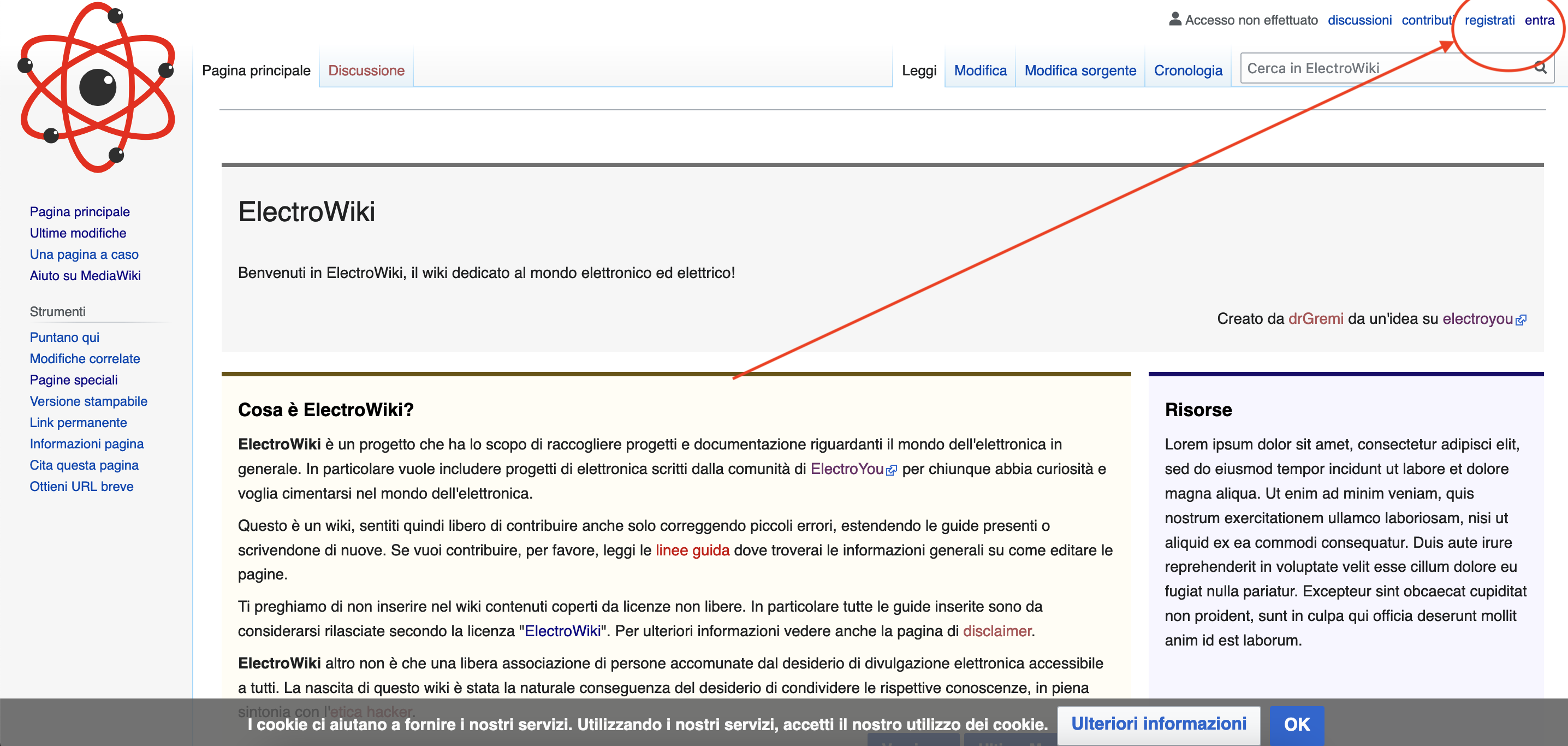Switch to the Modifica tab
1568x746 pixels.
pos(980,70)
